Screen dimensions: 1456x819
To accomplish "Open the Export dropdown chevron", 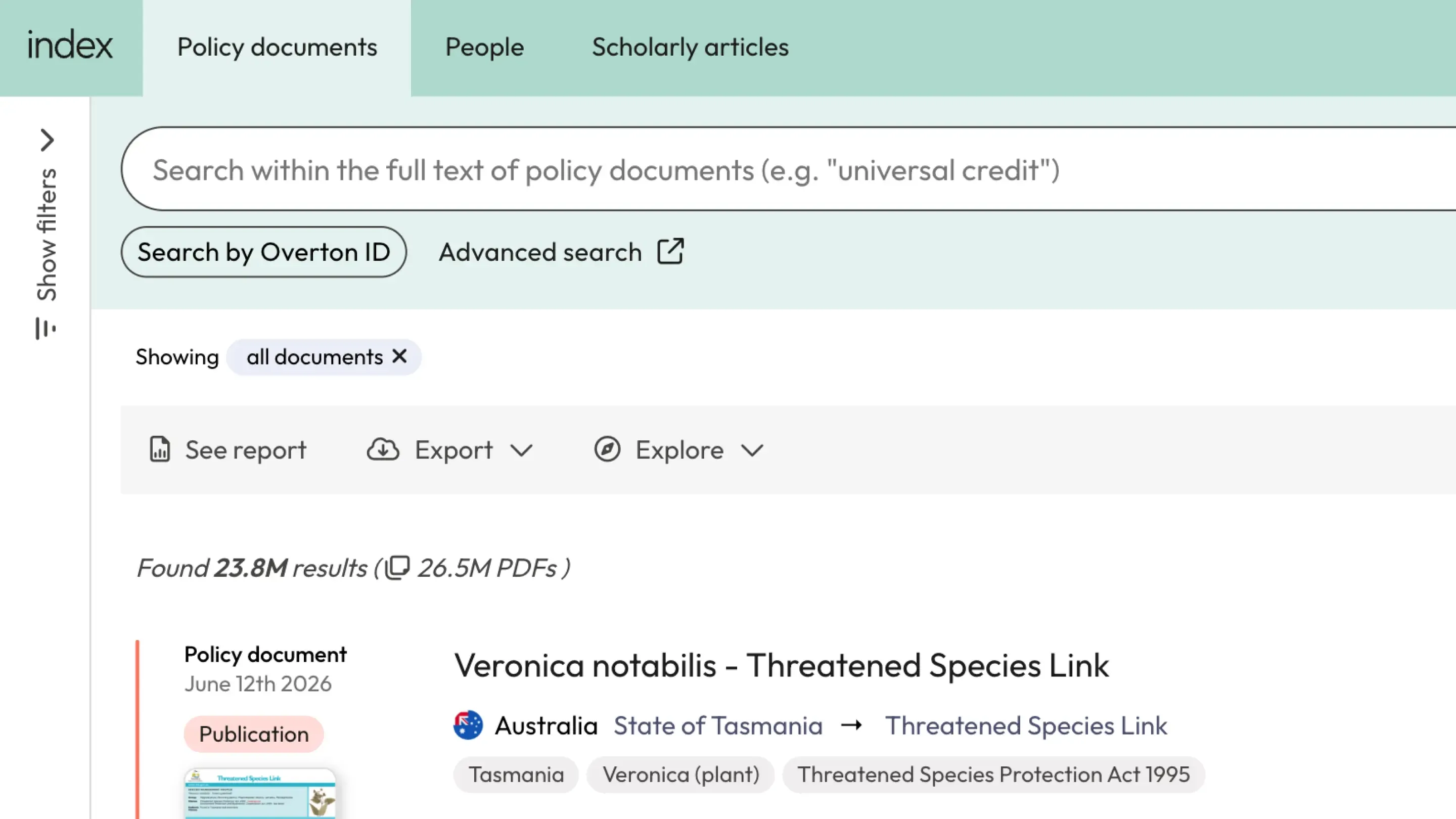I will pos(521,450).
